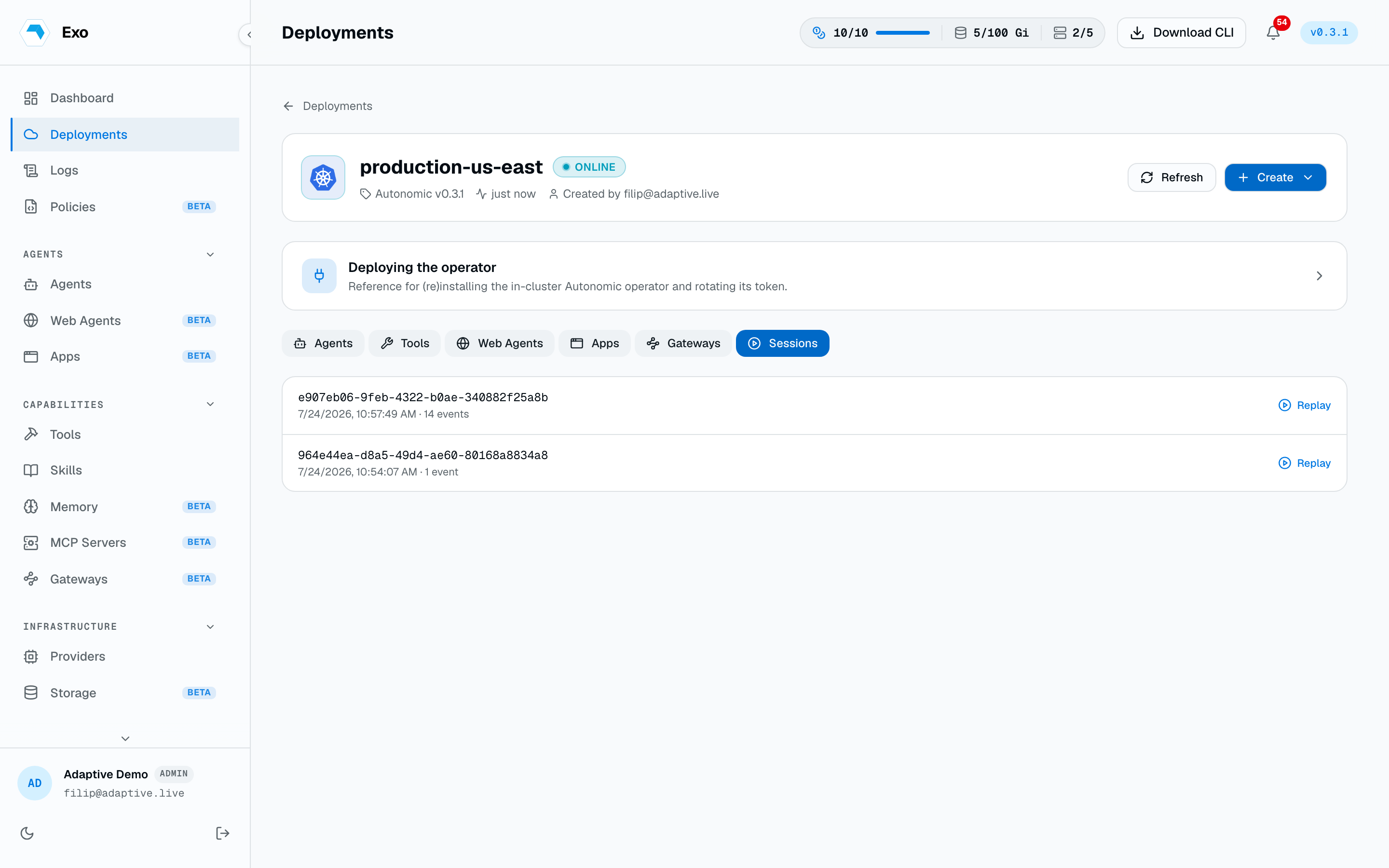This screenshot has height=868, width=1389.
Task: Click the 2/5 servers indicator
Action: coord(1073,33)
